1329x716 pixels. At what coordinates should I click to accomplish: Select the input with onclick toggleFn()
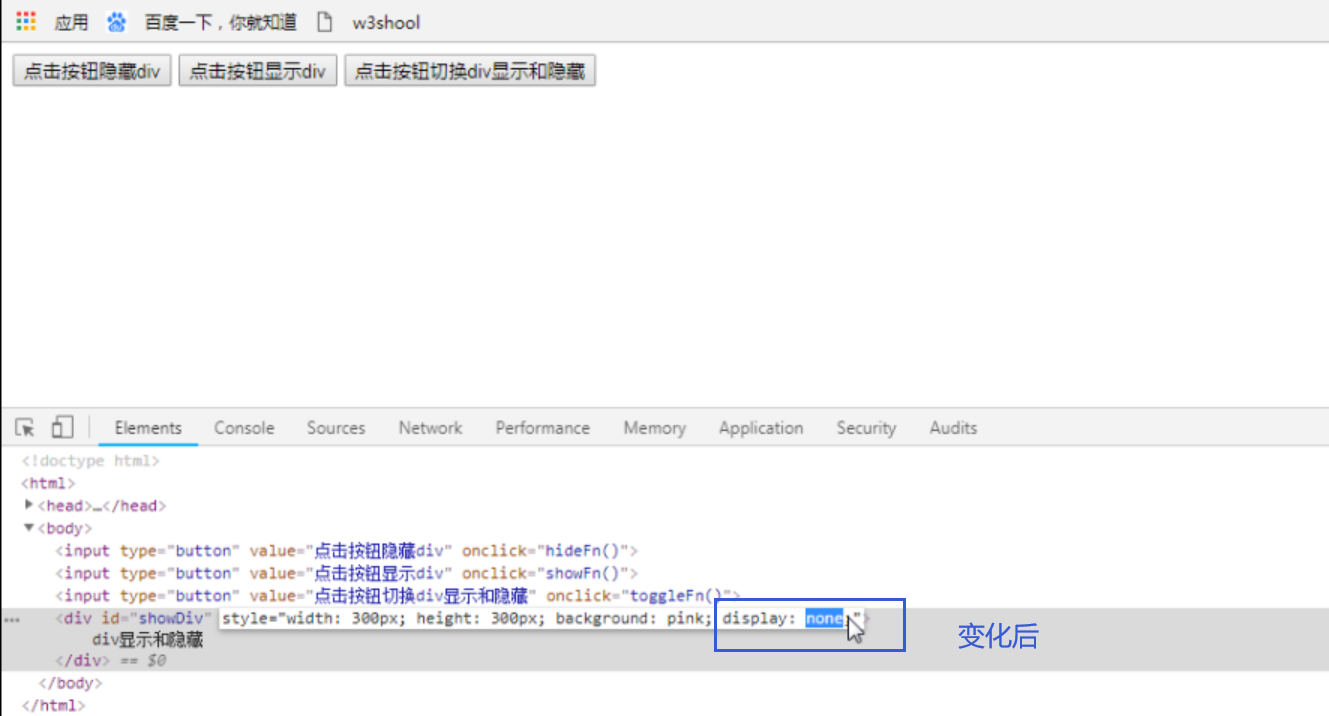click(398, 596)
